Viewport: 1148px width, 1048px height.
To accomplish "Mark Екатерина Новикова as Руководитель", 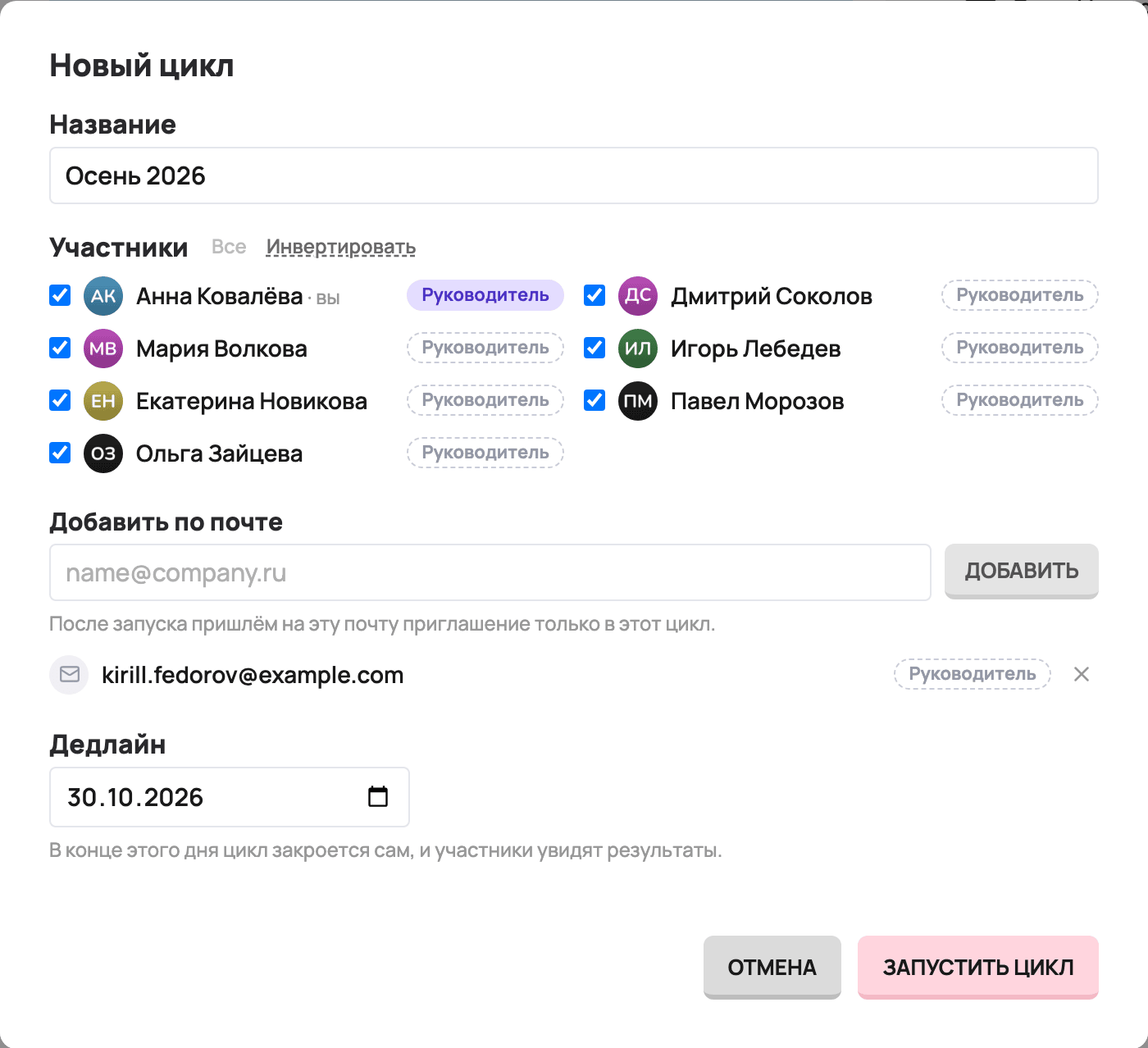I will tap(485, 400).
